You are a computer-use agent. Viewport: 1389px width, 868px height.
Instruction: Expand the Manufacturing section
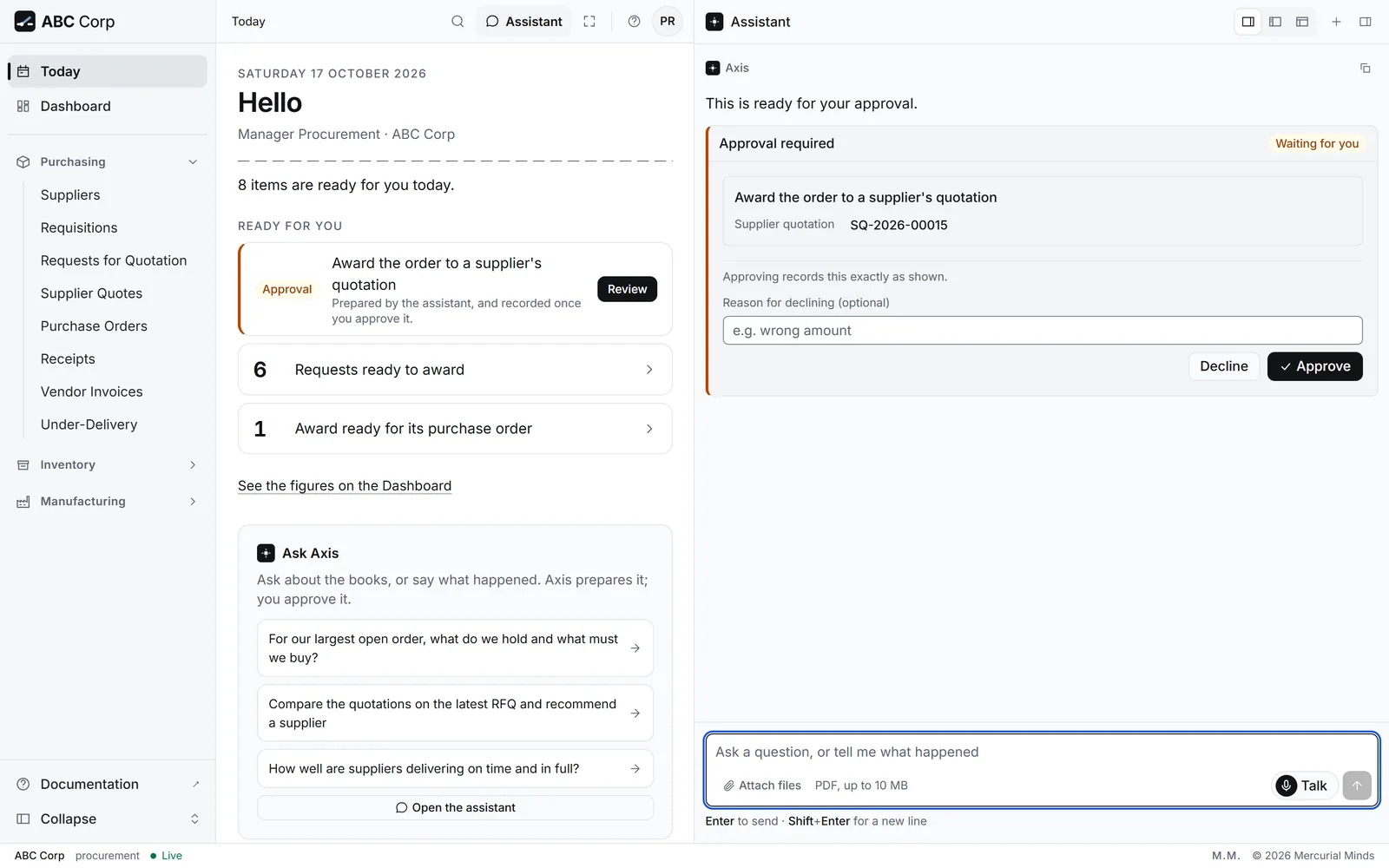(108, 502)
